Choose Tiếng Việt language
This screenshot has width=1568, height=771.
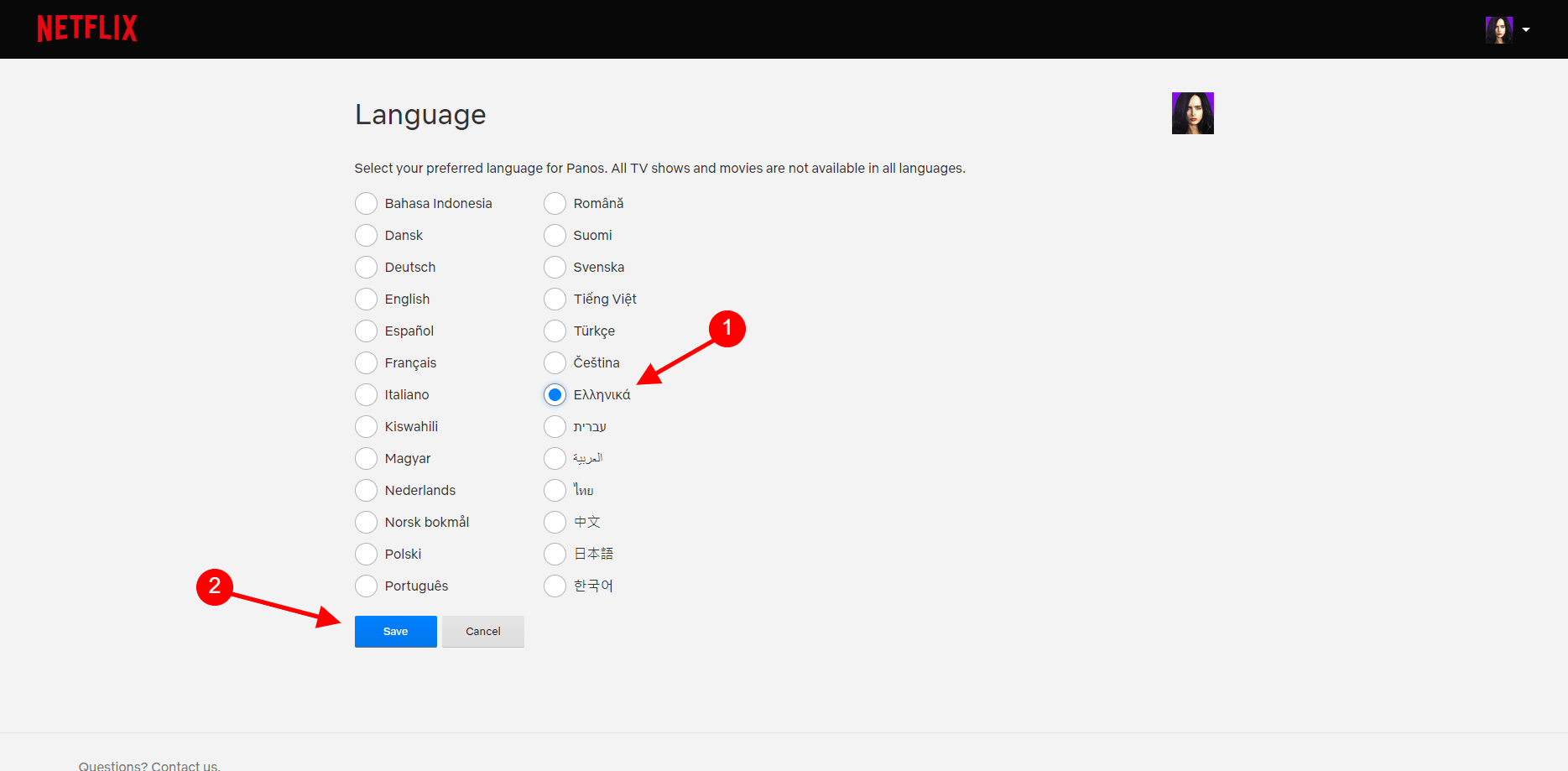pos(555,300)
